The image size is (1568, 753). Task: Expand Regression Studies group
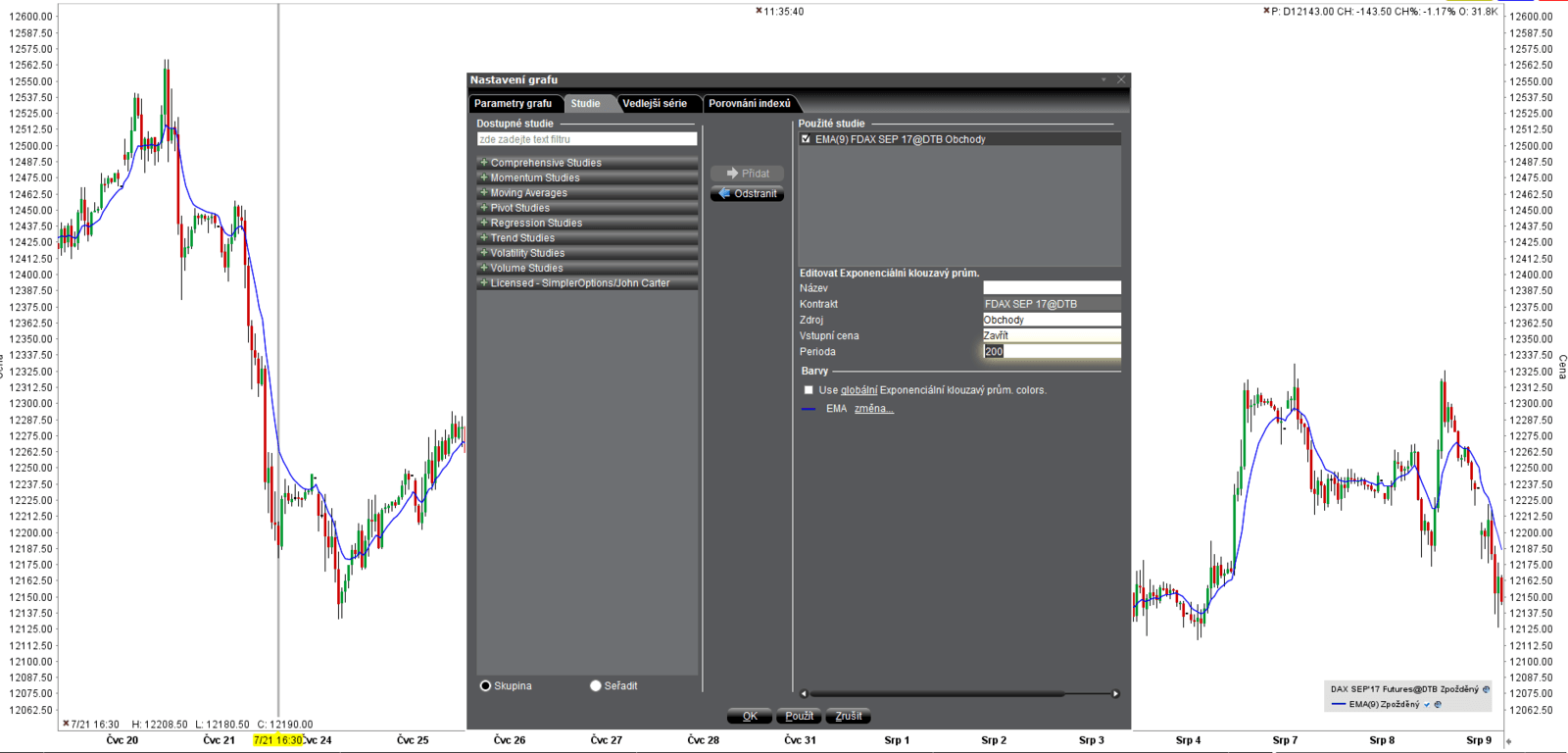pos(483,223)
